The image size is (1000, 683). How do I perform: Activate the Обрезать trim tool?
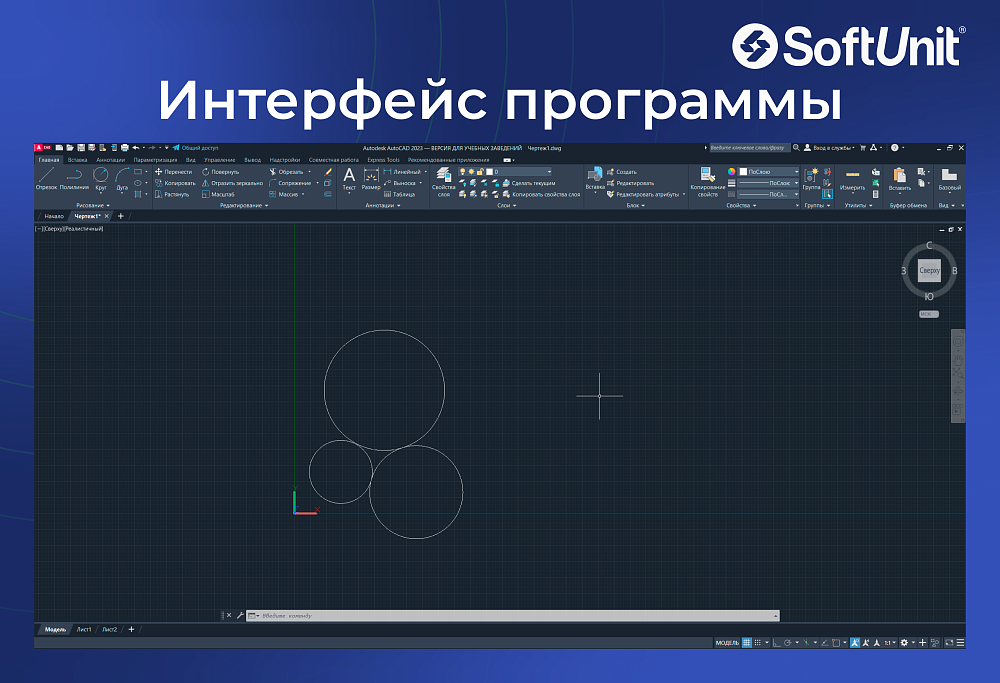[286, 172]
